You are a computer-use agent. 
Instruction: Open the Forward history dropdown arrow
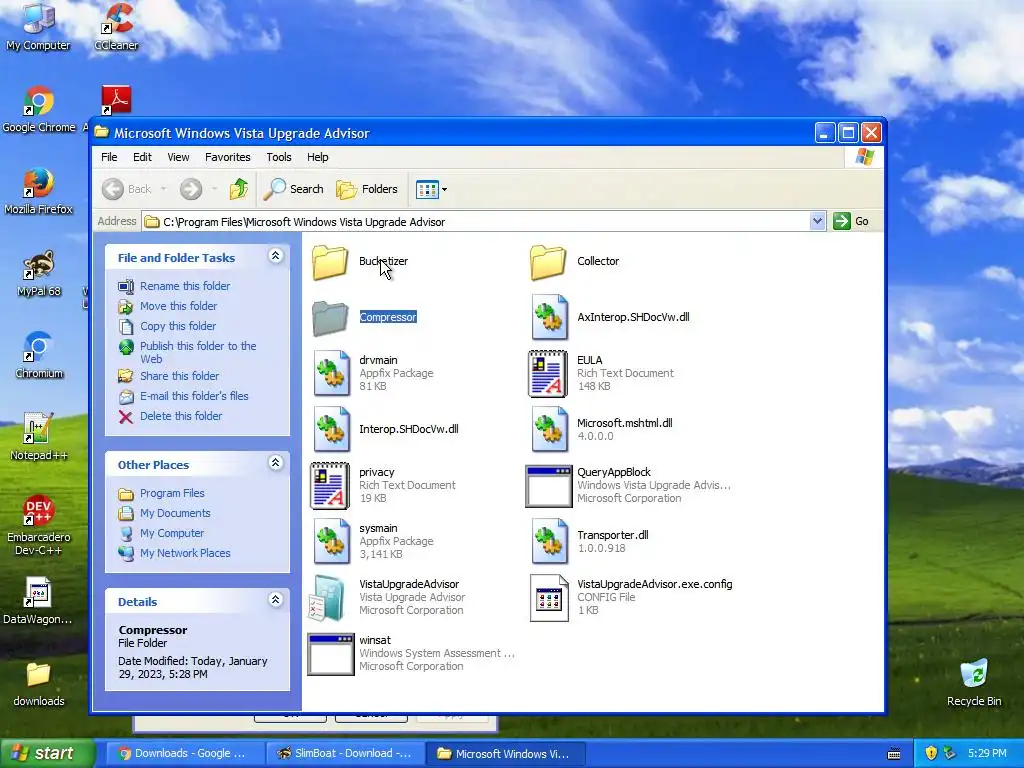tap(214, 189)
